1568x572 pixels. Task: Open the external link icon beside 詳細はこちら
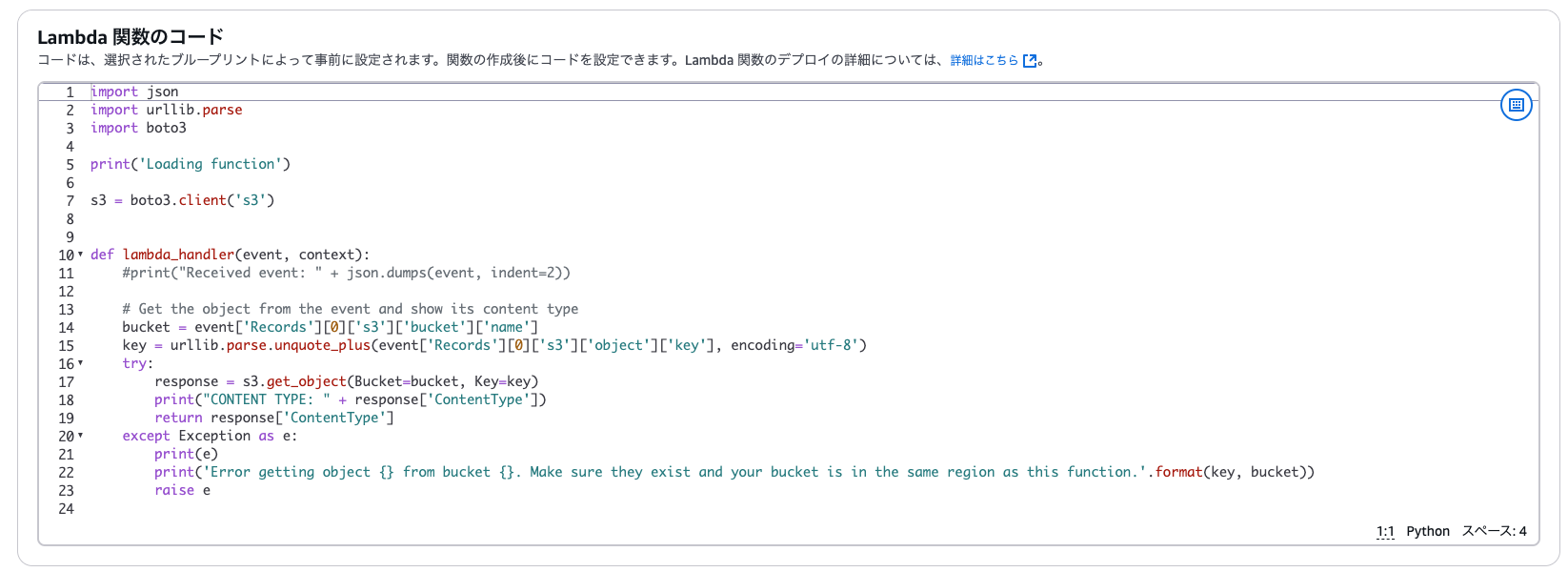point(1029,61)
